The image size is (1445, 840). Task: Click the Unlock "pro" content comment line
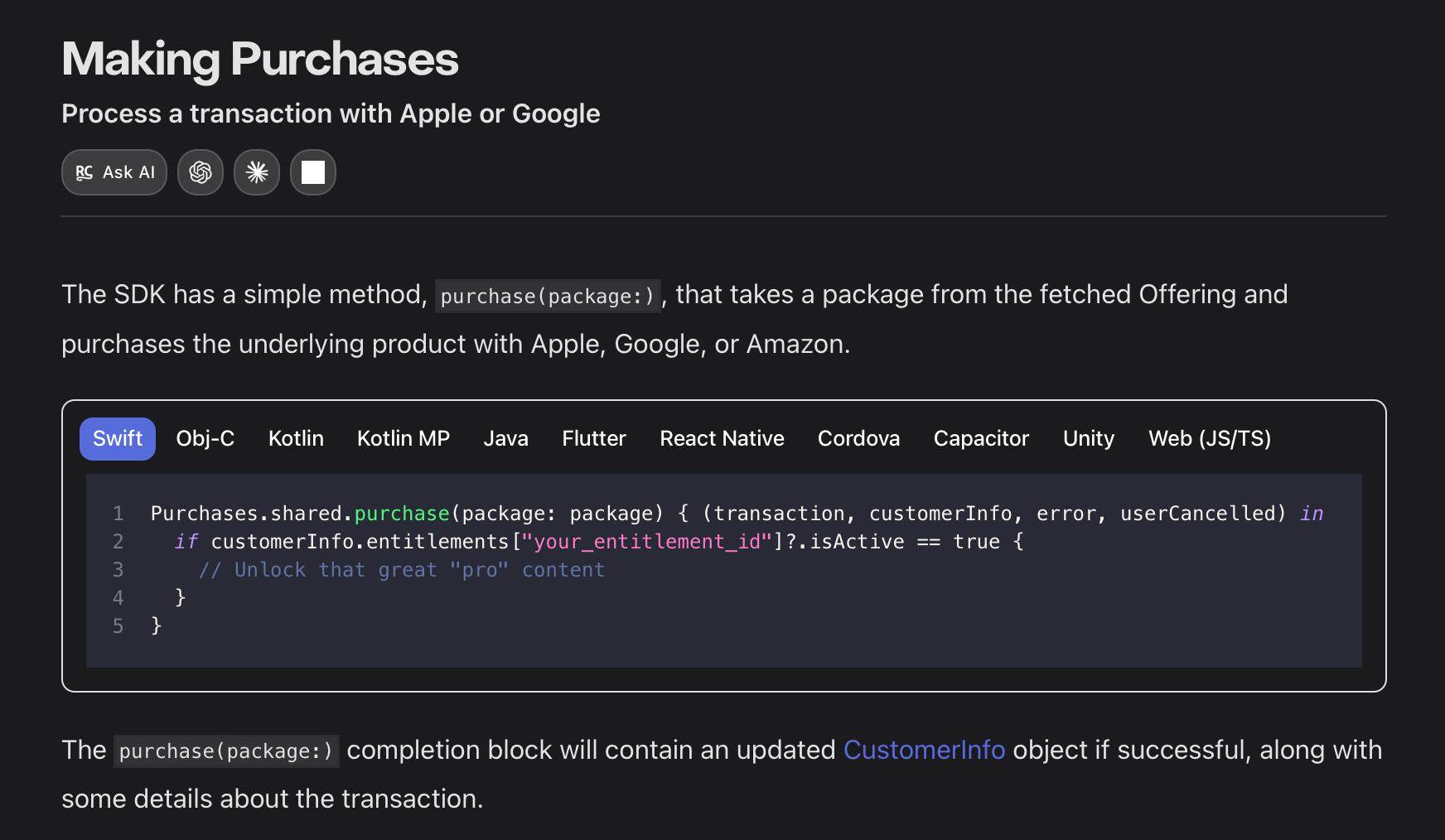pos(402,570)
